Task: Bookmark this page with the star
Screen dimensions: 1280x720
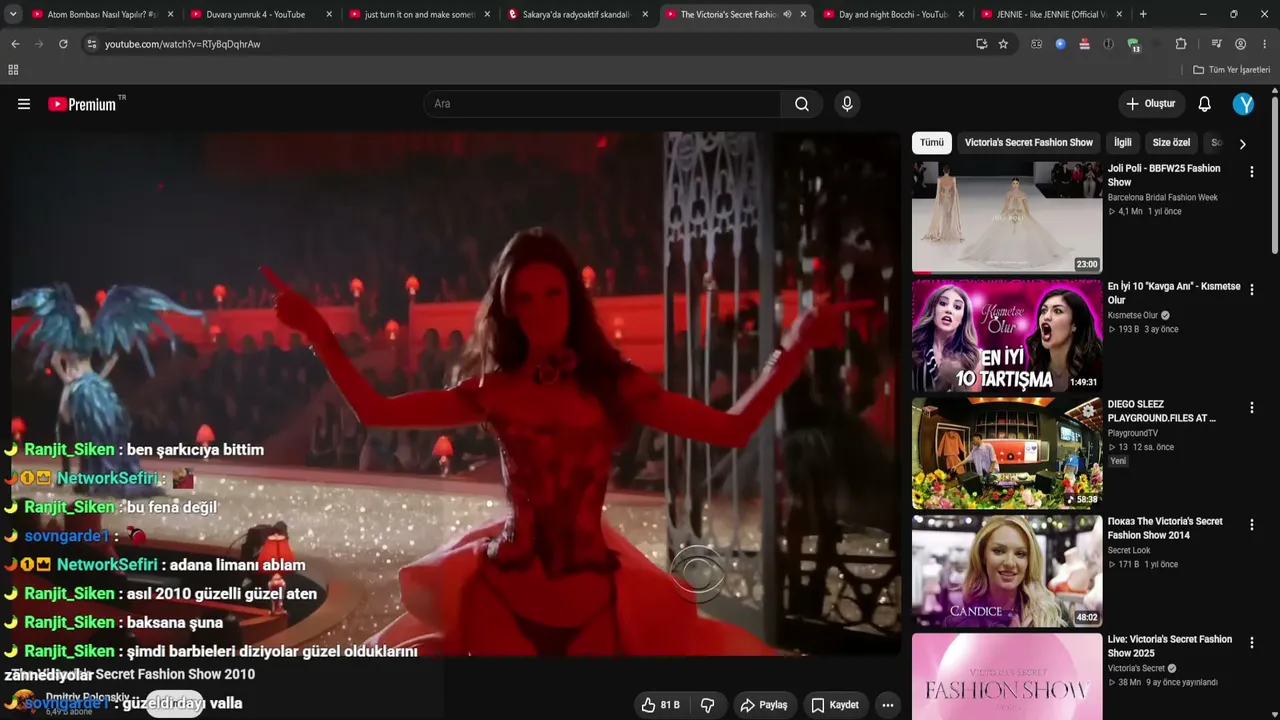Action: pos(1003,44)
